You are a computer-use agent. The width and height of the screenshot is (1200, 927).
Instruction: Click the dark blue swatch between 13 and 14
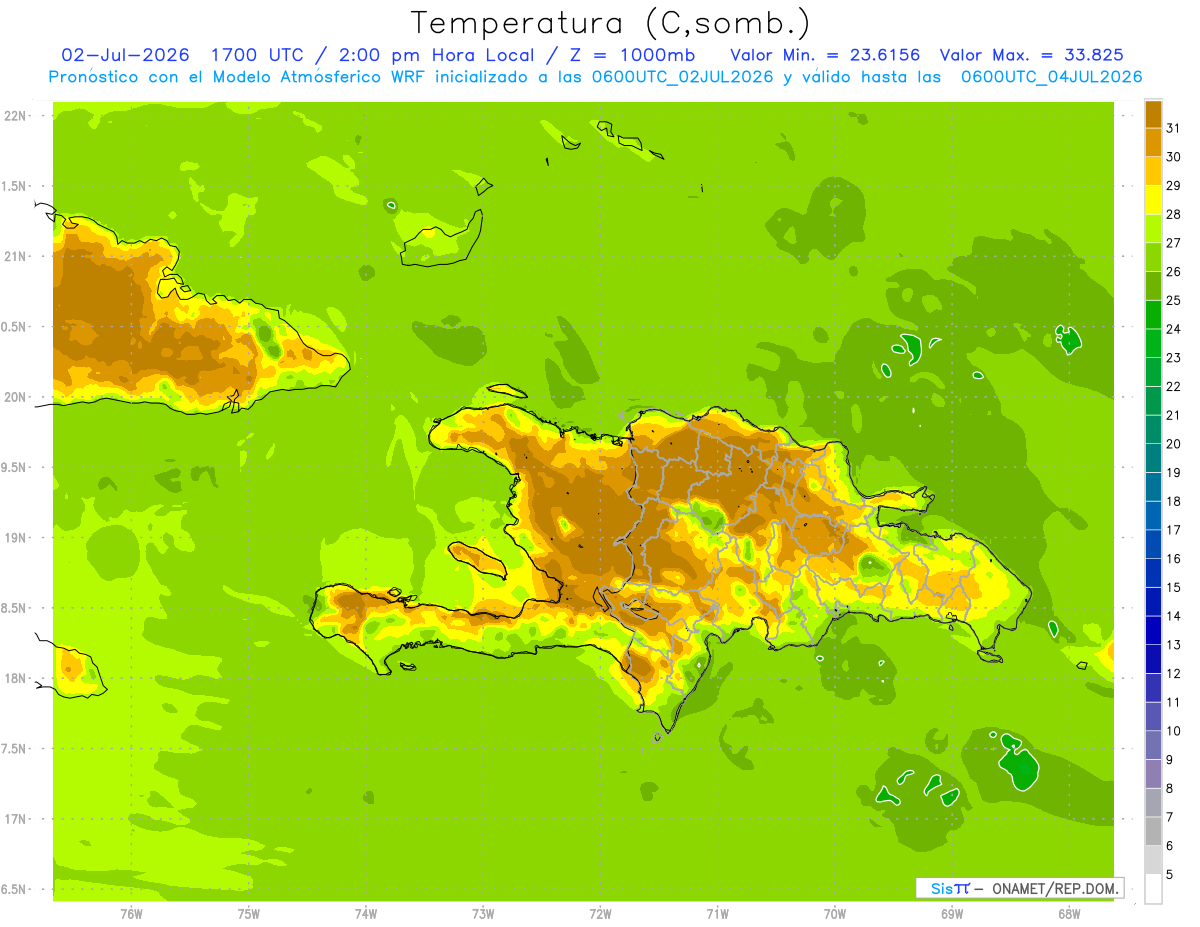tap(1153, 630)
